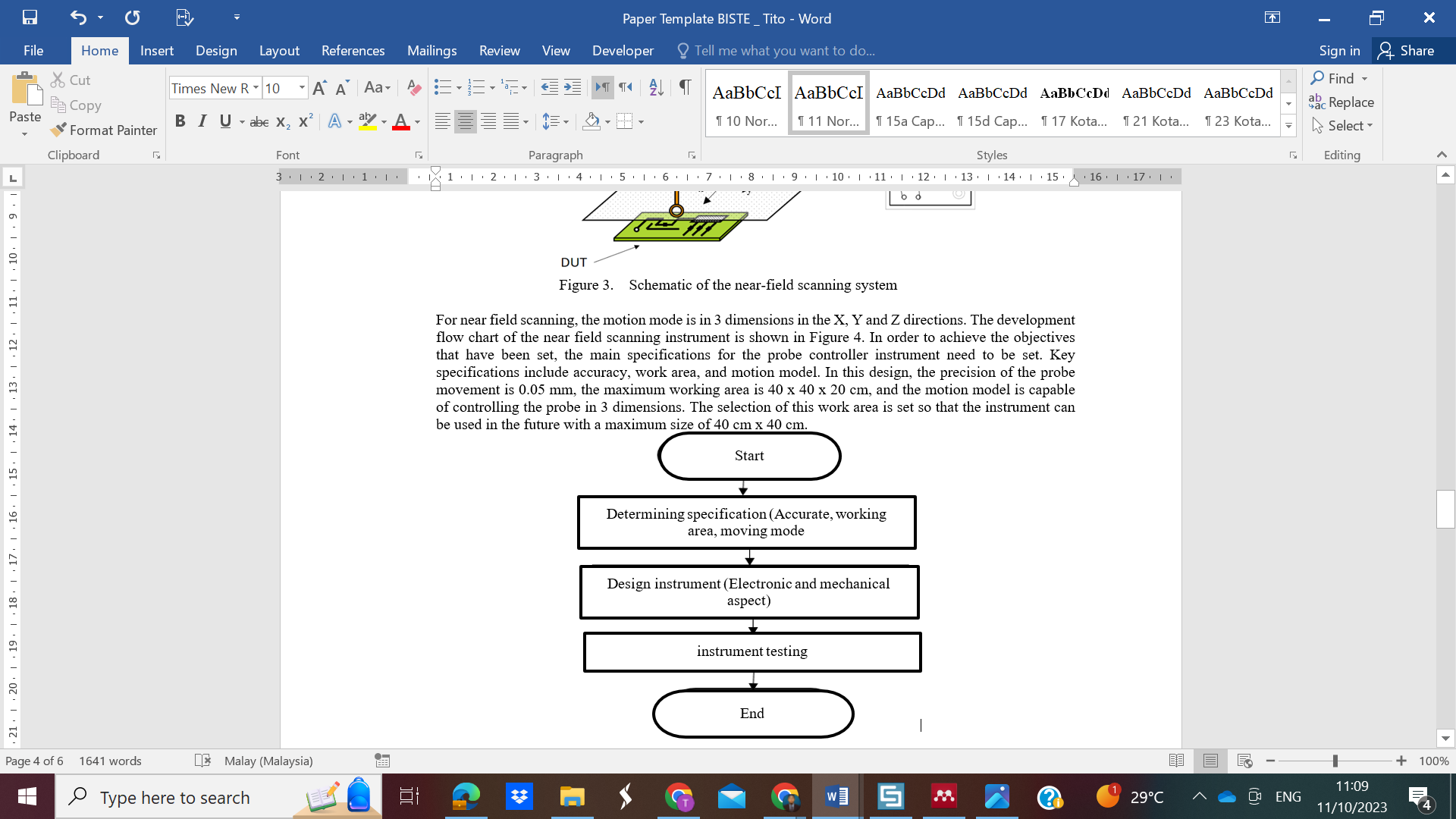Image resolution: width=1456 pixels, height=819 pixels.
Task: Open the References ribbon tab
Action: 353,51
